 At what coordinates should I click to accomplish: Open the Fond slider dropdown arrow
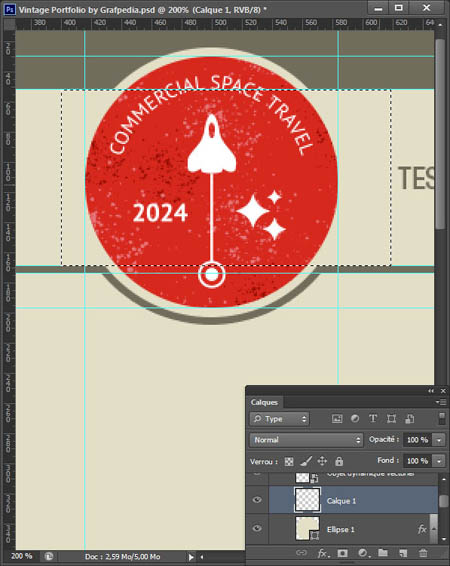(439, 461)
